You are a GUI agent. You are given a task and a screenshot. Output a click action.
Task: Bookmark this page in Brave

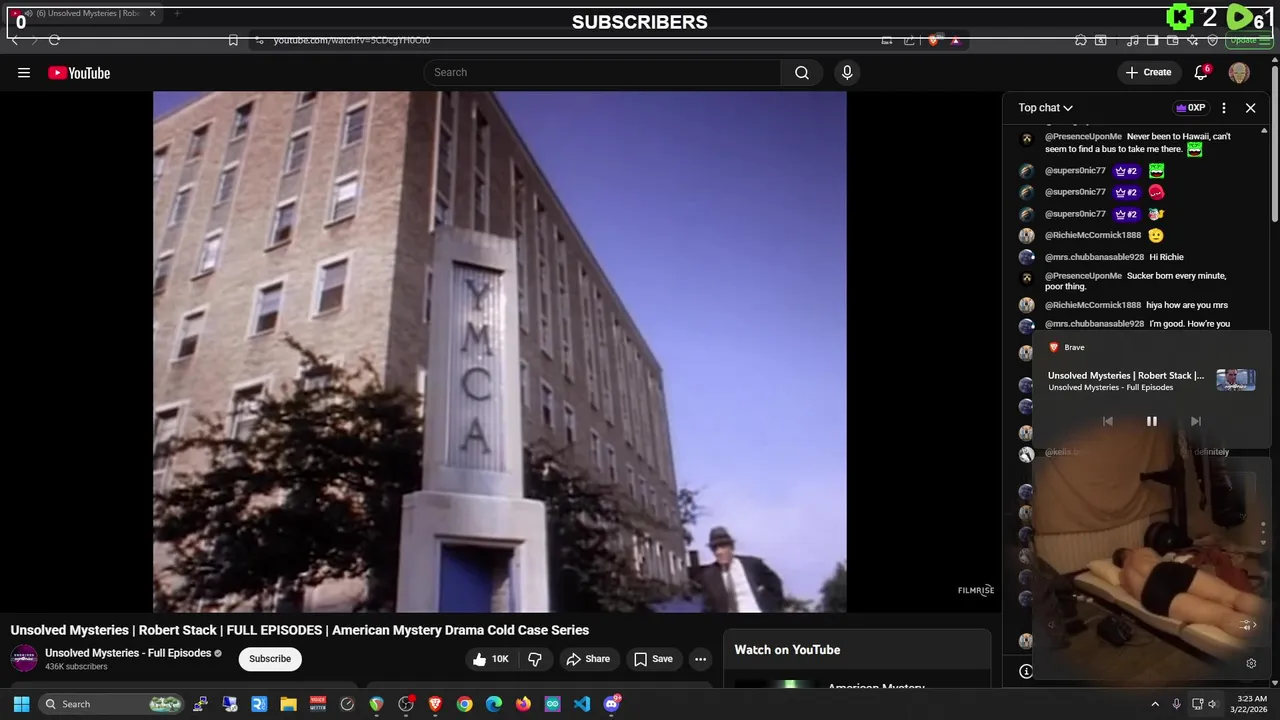(233, 40)
